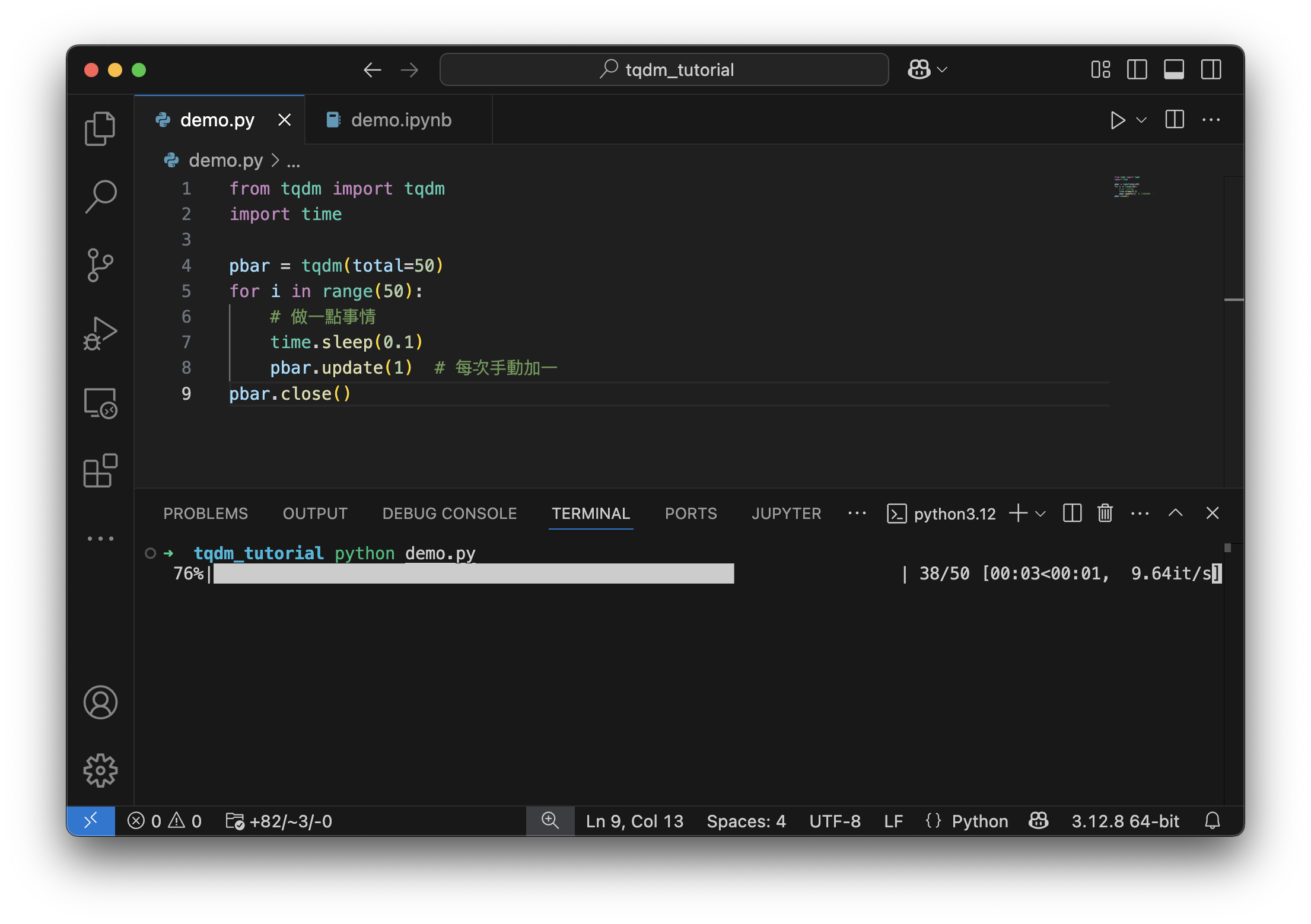Run the Python file
The image size is (1311, 924).
click(1117, 120)
